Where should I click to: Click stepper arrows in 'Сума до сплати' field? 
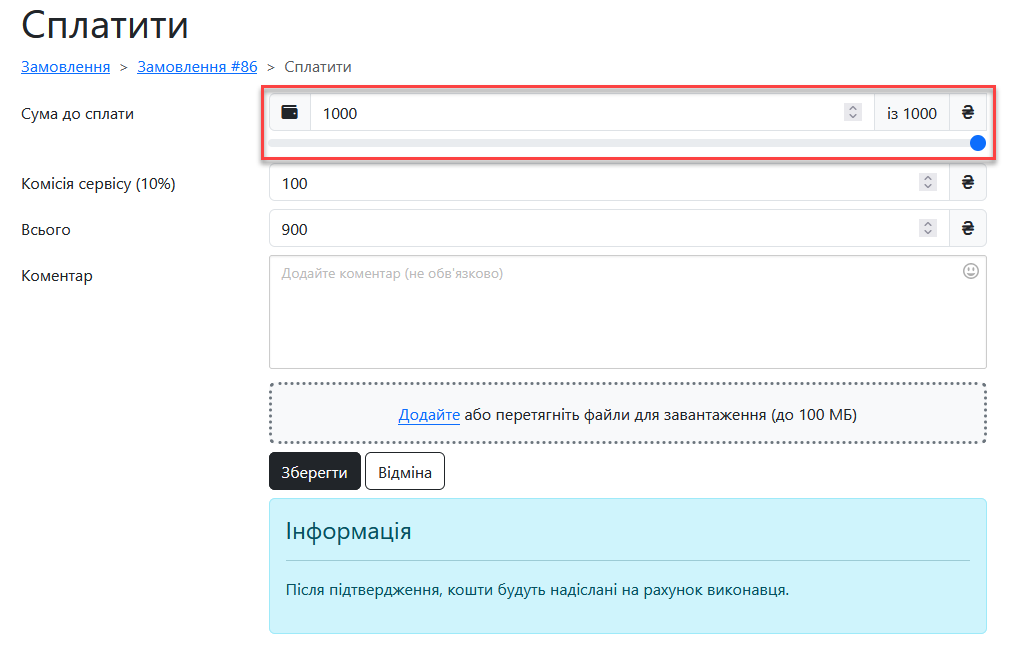(x=853, y=112)
